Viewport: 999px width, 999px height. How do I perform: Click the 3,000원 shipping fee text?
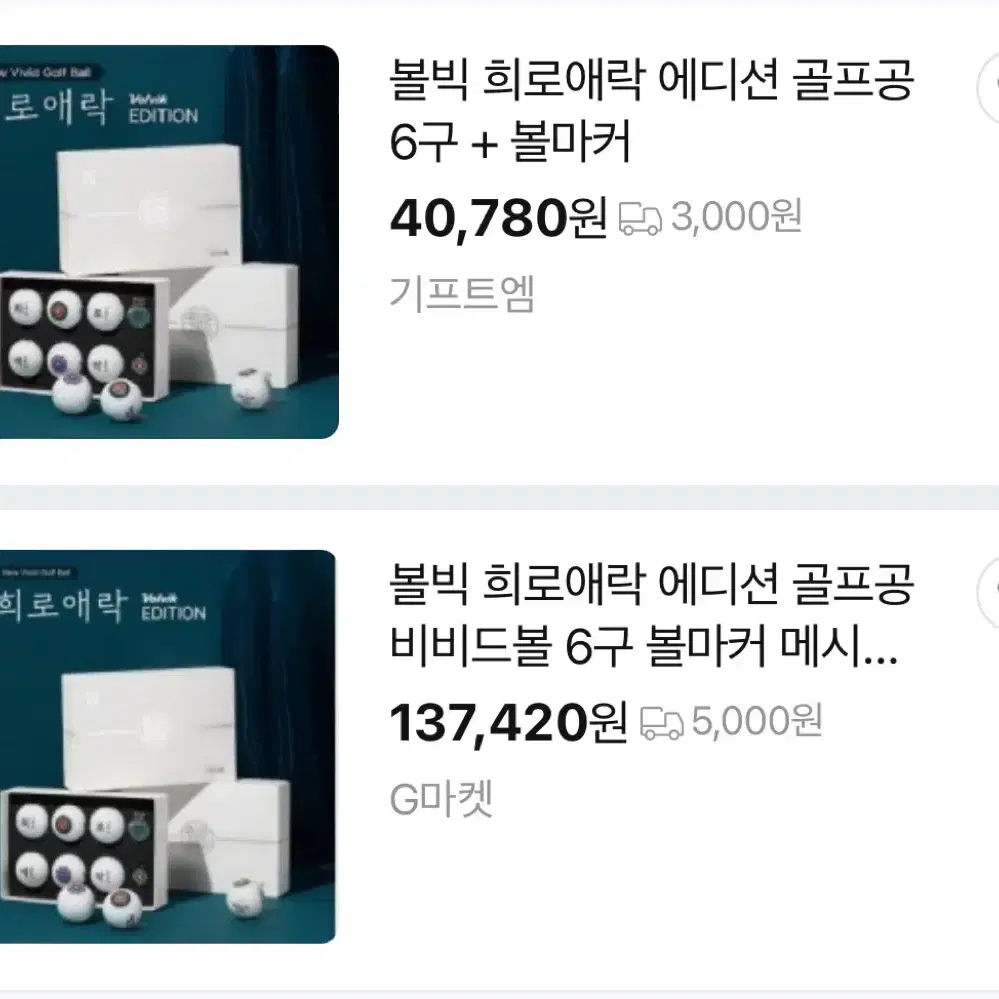(737, 217)
